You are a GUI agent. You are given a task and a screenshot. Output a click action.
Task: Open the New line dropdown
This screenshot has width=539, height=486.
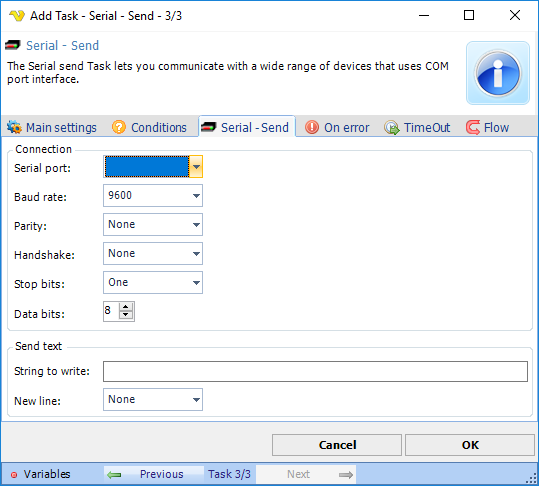pos(196,399)
